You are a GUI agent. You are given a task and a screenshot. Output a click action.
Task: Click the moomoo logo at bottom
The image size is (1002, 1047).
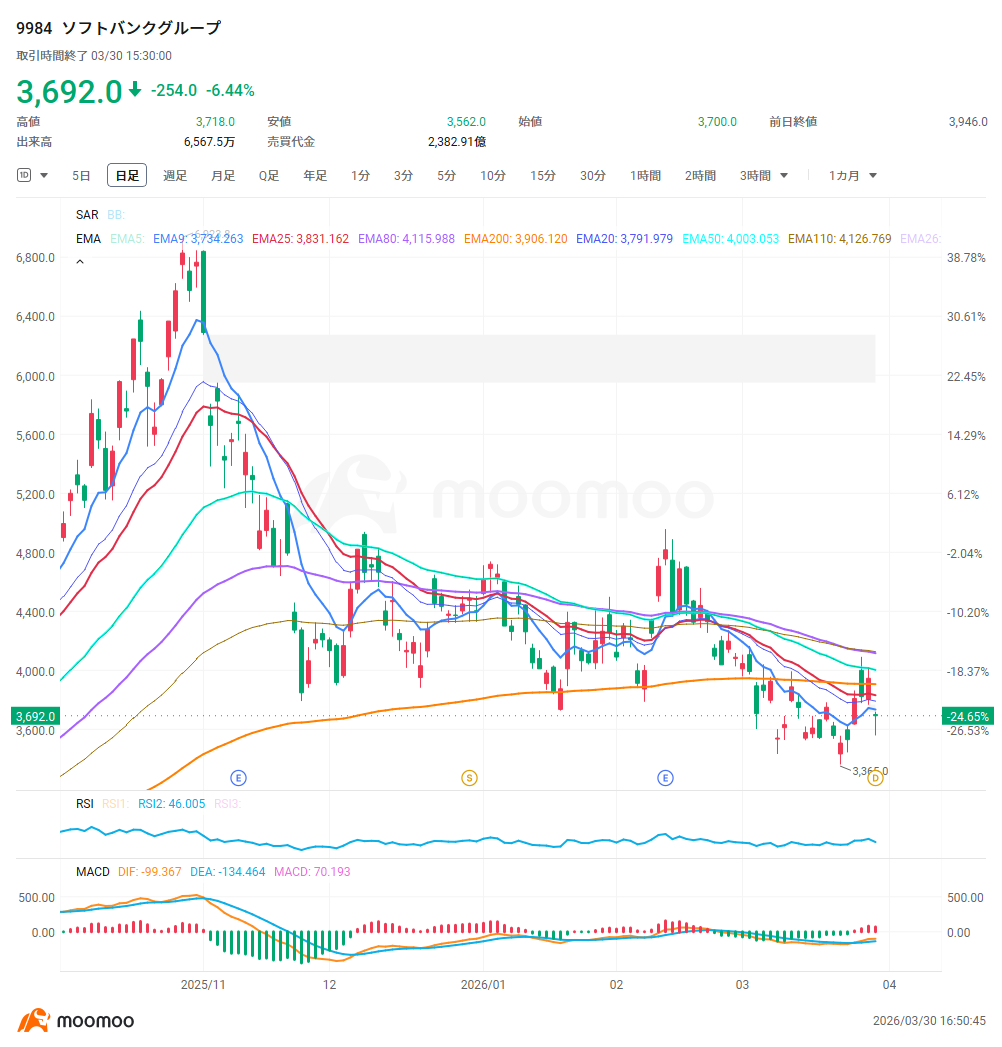[75, 1020]
